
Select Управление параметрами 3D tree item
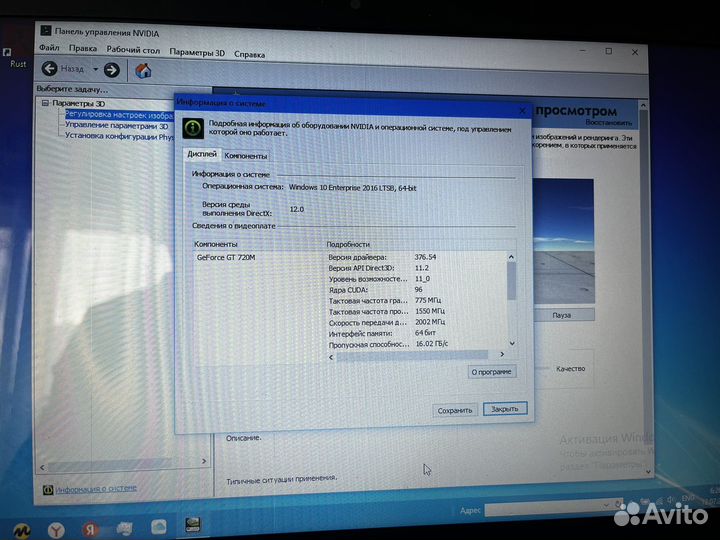click(116, 125)
